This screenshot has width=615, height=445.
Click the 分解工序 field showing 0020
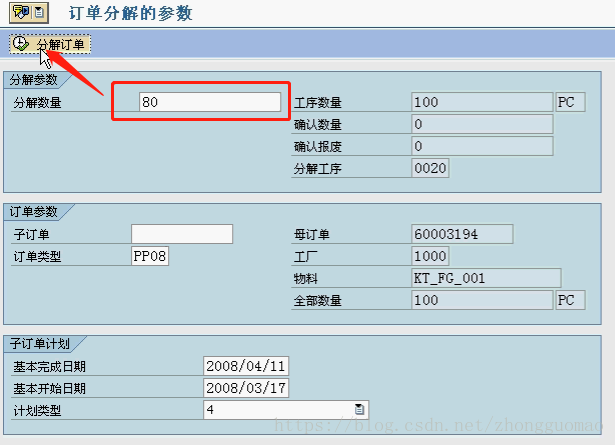430,168
